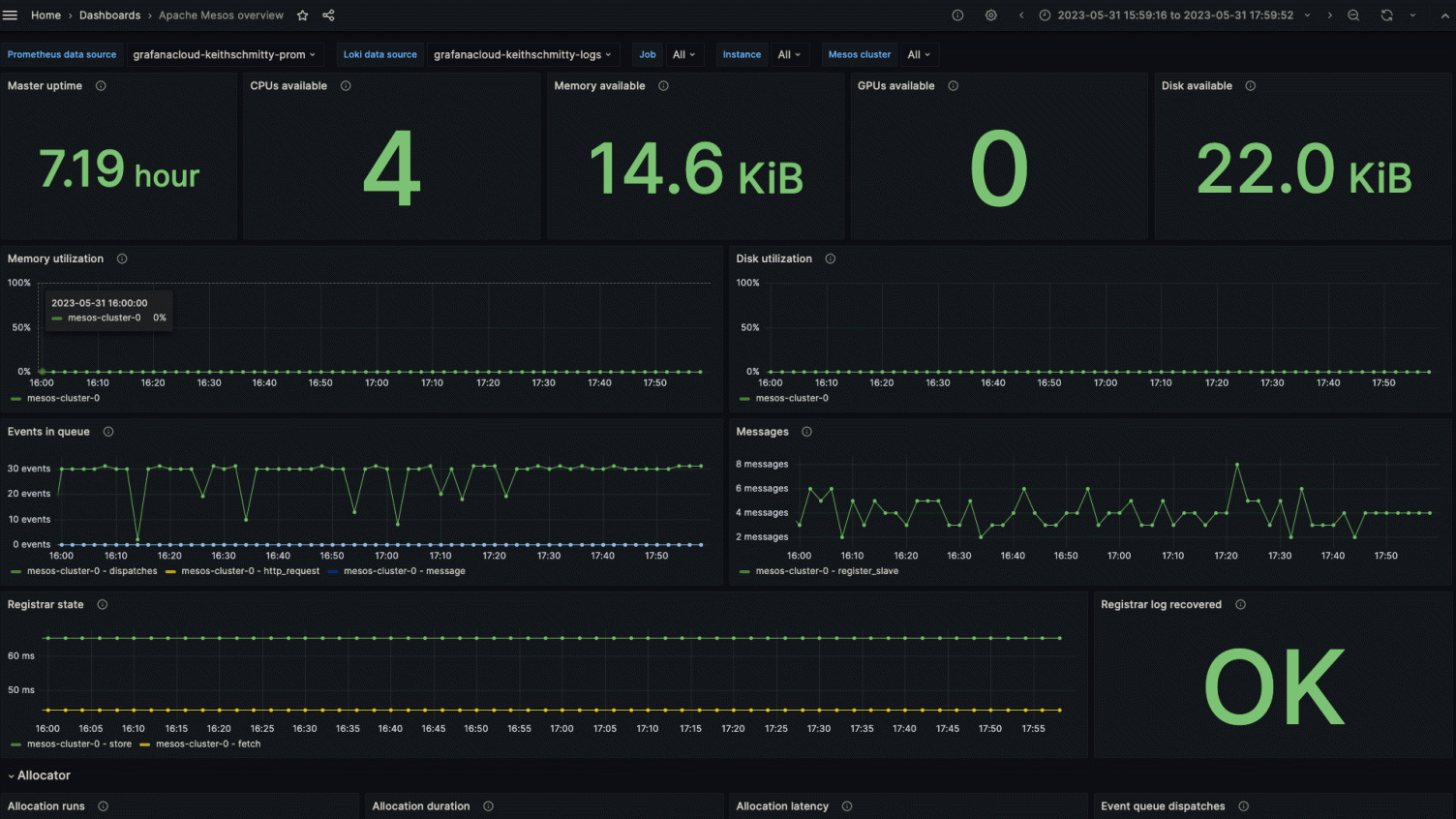Open the Master uptime panel info icon
The width and height of the screenshot is (1456, 819).
(x=100, y=85)
